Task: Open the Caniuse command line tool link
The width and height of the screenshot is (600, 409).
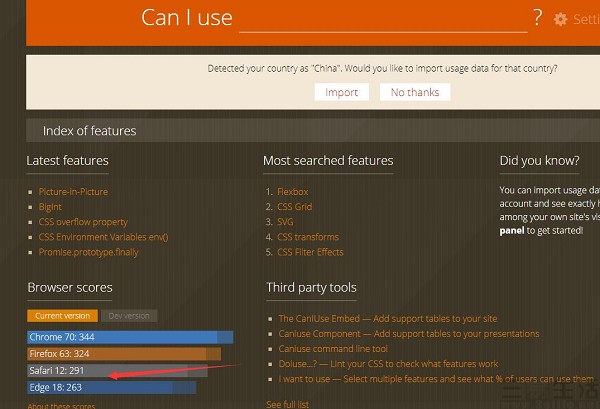Action: [333, 349]
